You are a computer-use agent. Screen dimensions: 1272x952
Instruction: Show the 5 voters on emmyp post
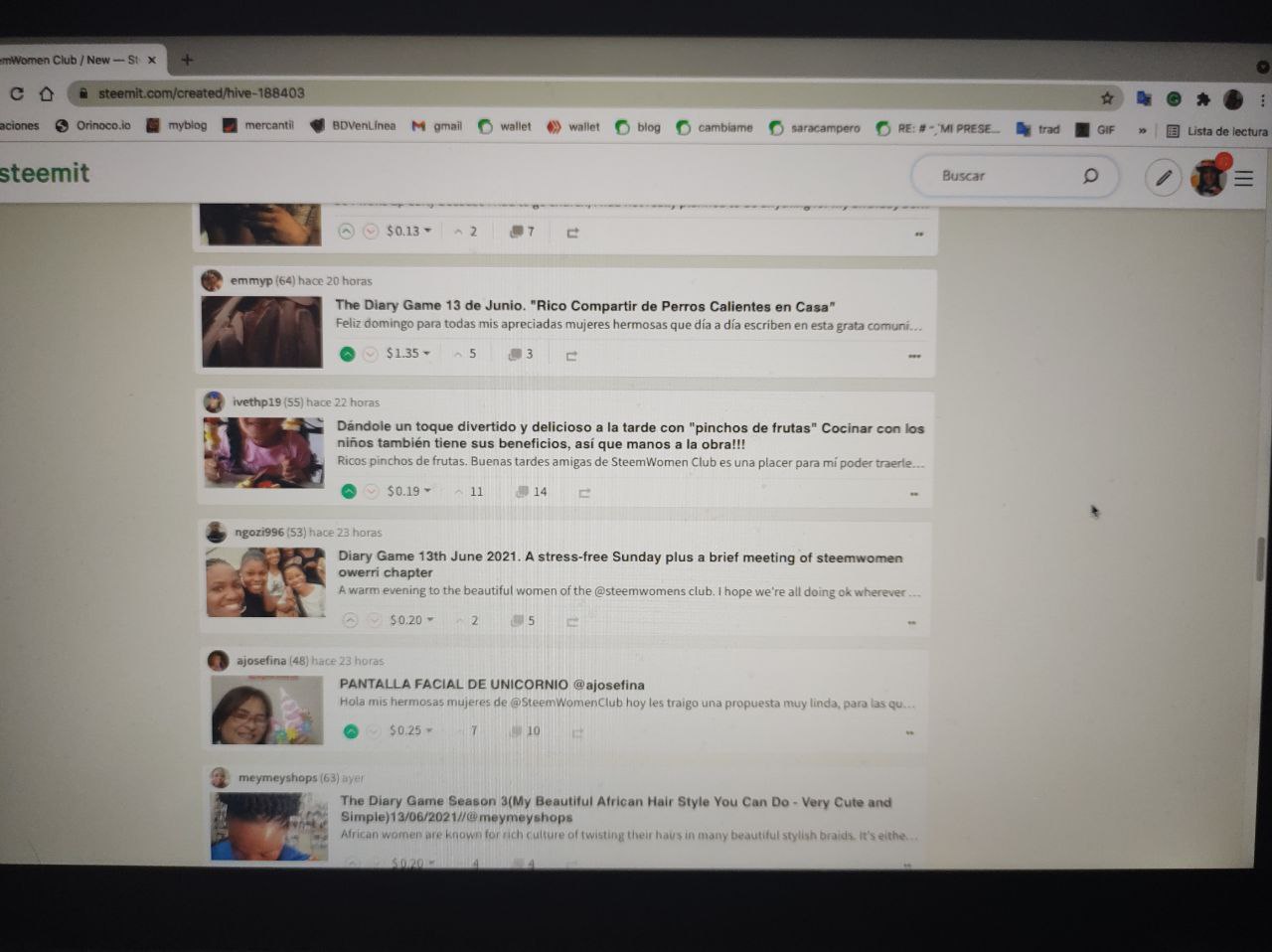(465, 354)
